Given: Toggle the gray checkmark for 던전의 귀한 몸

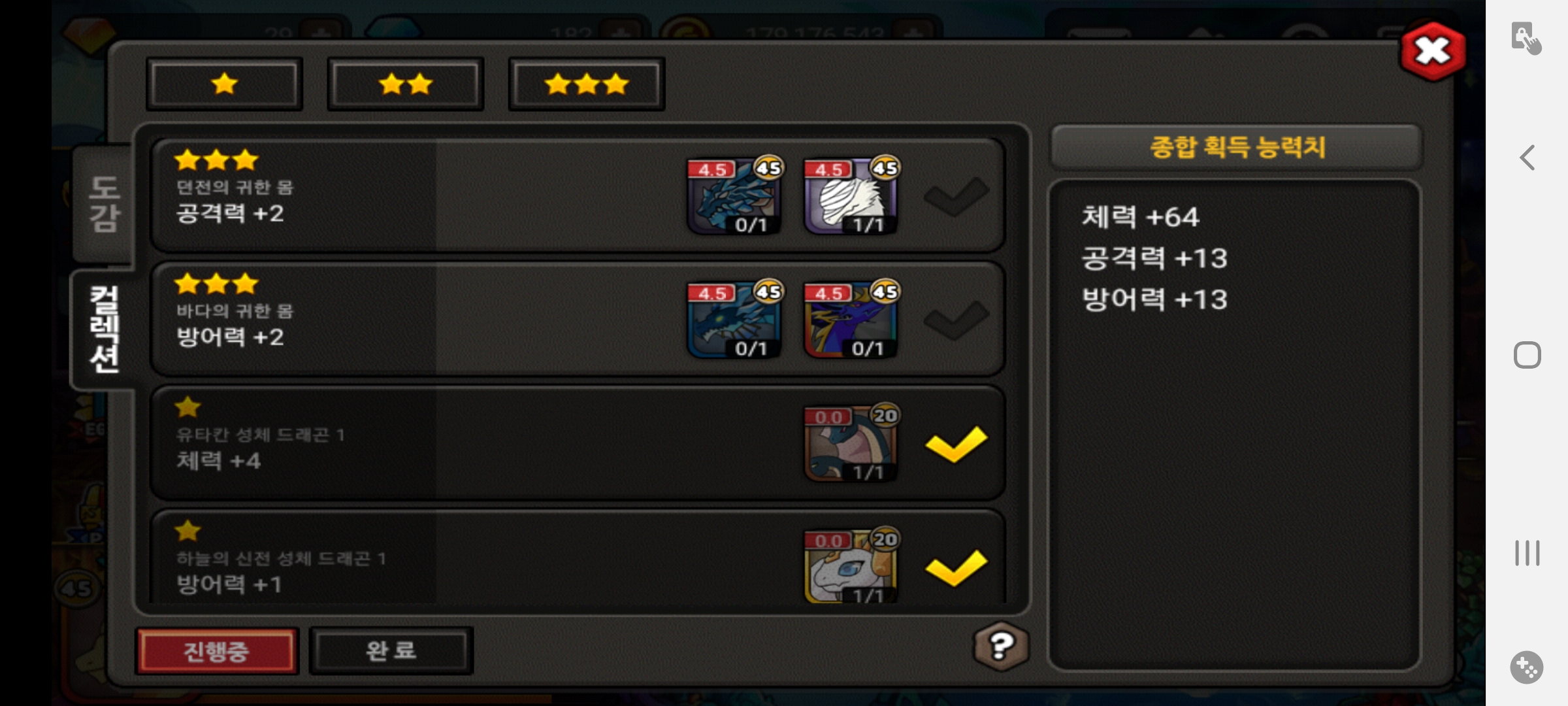Looking at the screenshot, I should pyautogui.click(x=956, y=196).
